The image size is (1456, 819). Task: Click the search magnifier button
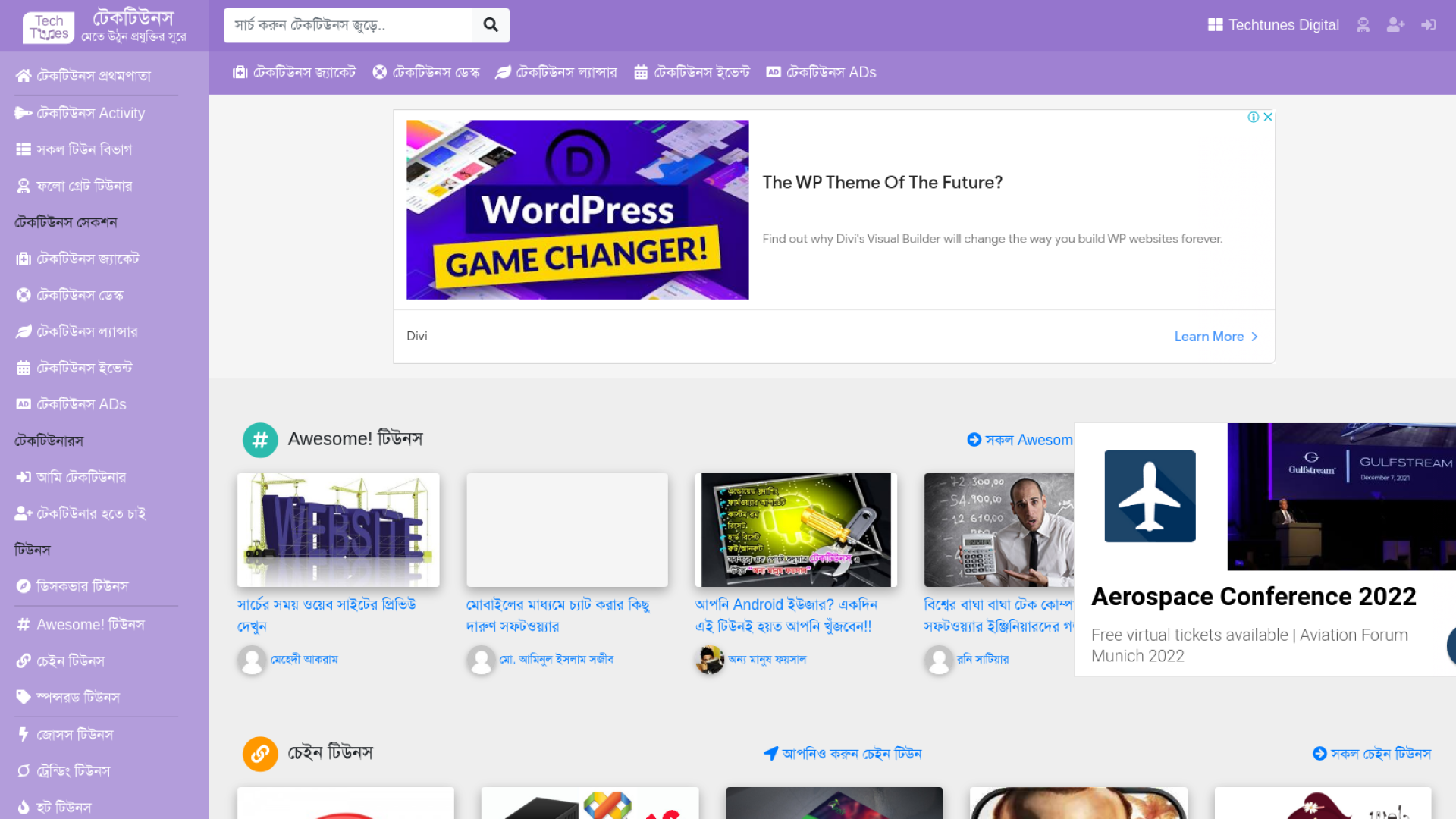491,25
